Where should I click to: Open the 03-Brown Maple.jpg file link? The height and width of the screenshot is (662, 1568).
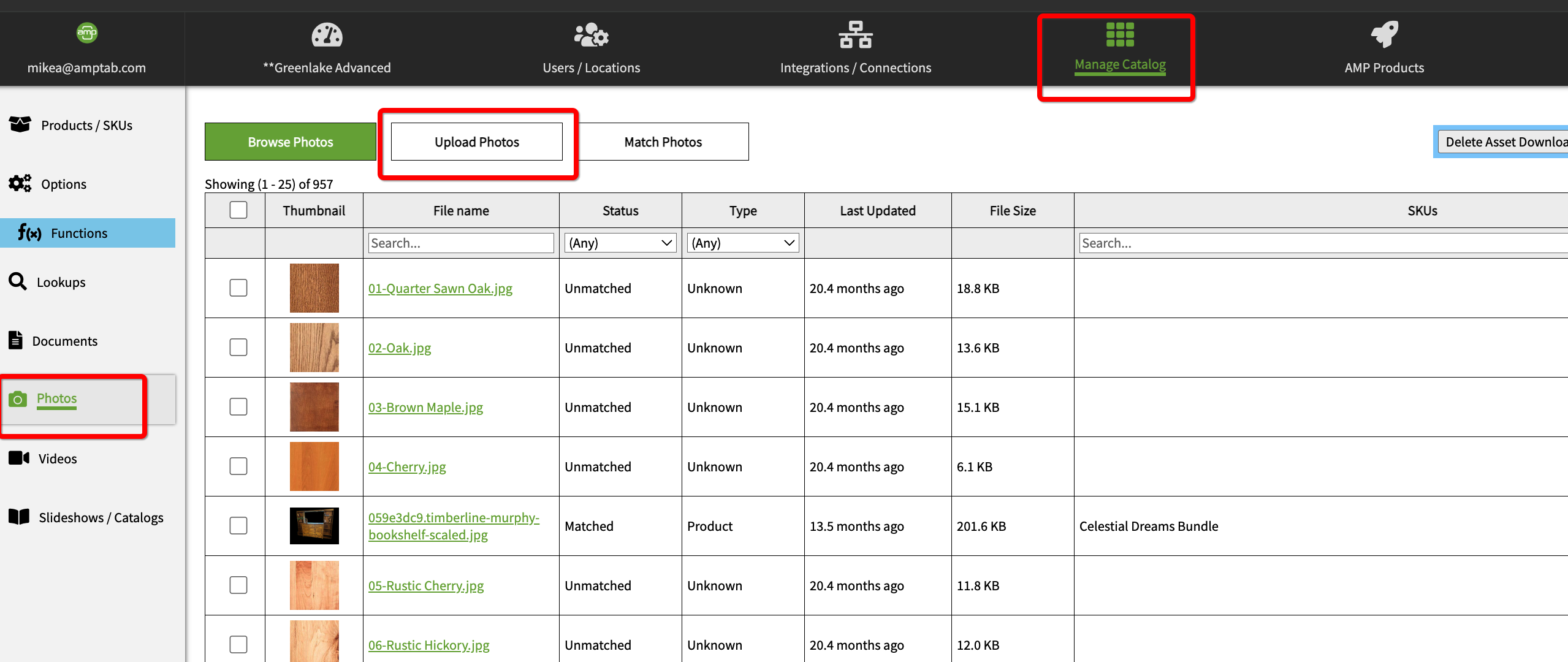(425, 408)
